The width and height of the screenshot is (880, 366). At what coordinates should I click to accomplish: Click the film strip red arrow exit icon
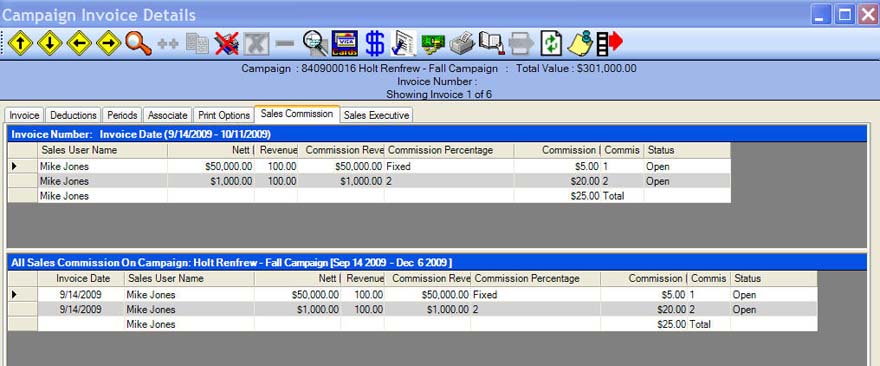(x=610, y=43)
